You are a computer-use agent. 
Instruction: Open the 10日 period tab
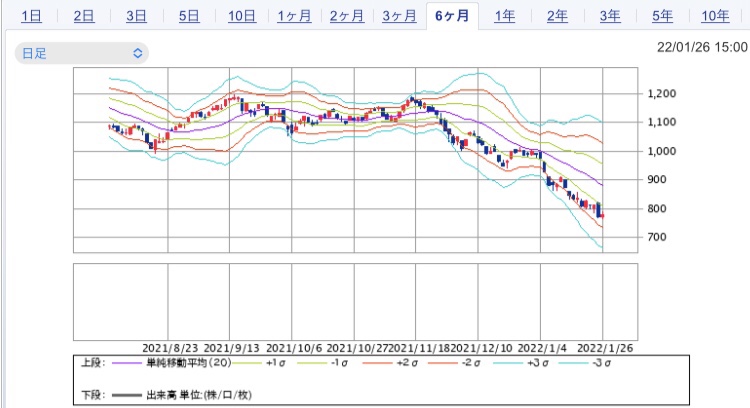pos(242,16)
